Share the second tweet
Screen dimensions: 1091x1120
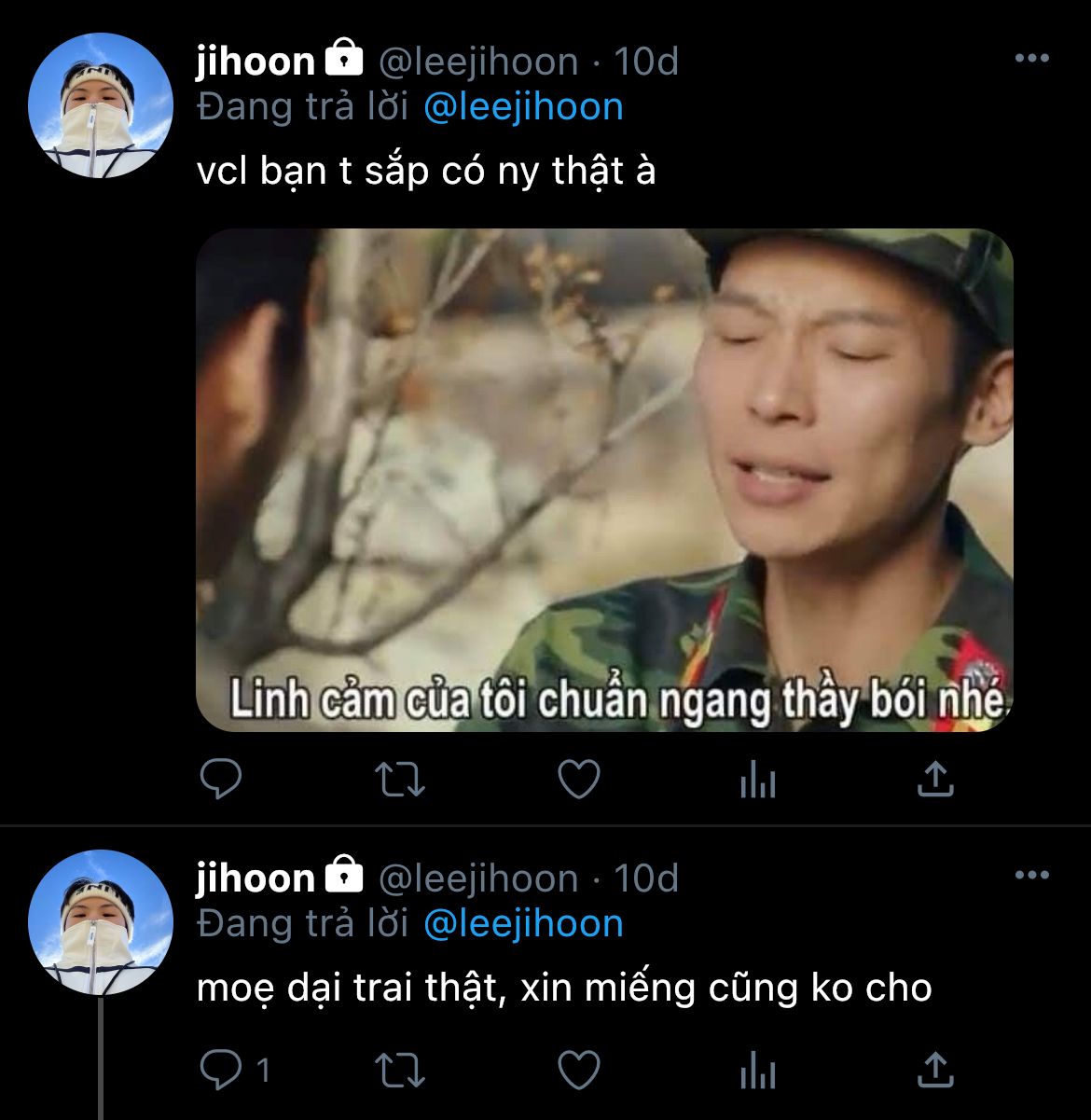(935, 1069)
